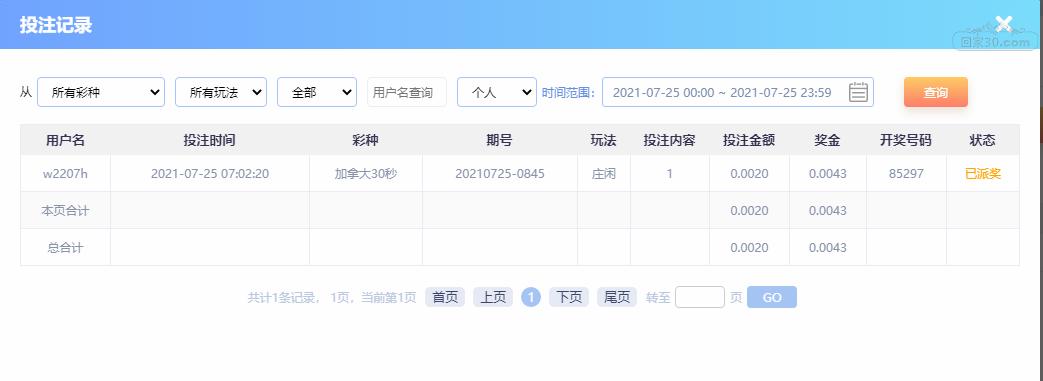Open the 个人 scope dropdown
This screenshot has width=1043, height=381.
(x=497, y=92)
